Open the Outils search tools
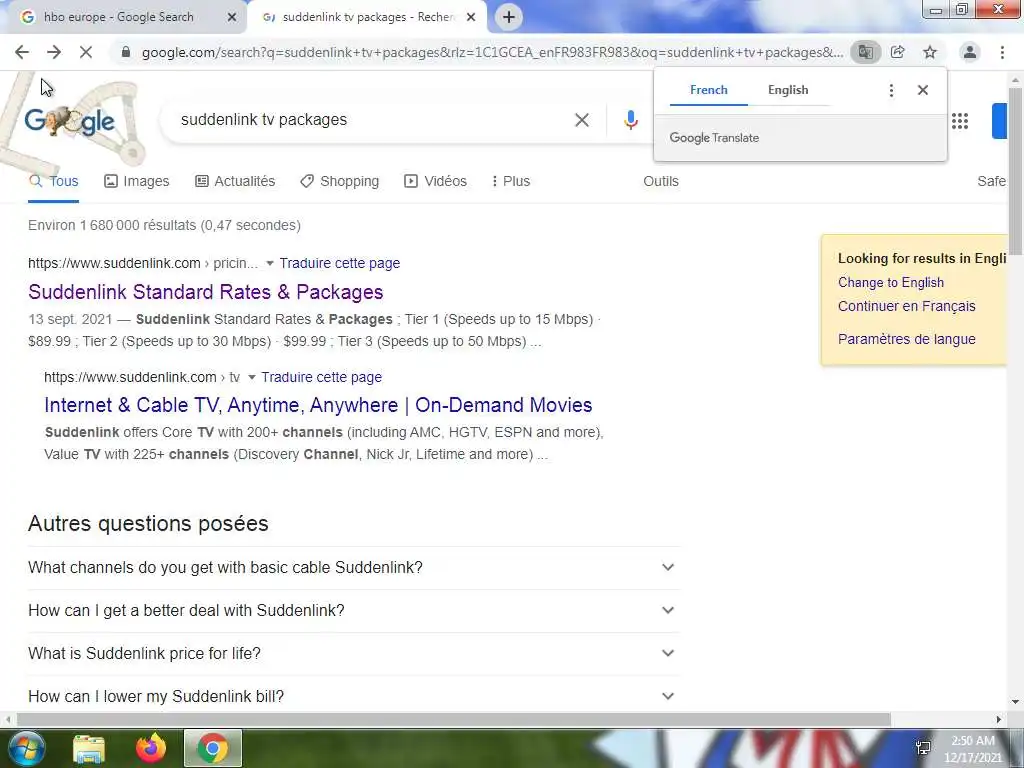The width and height of the screenshot is (1024, 768). (x=661, y=181)
